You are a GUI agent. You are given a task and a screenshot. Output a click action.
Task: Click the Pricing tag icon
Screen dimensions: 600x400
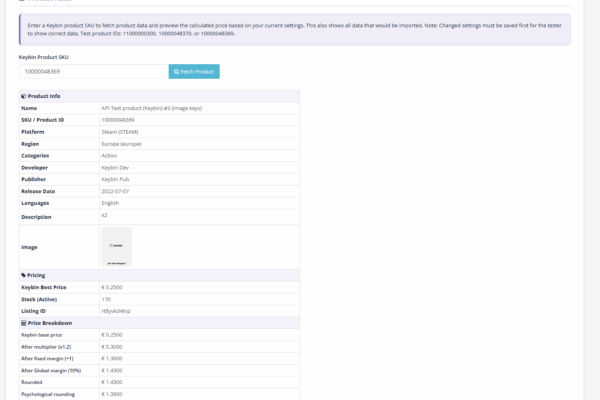pos(23,275)
